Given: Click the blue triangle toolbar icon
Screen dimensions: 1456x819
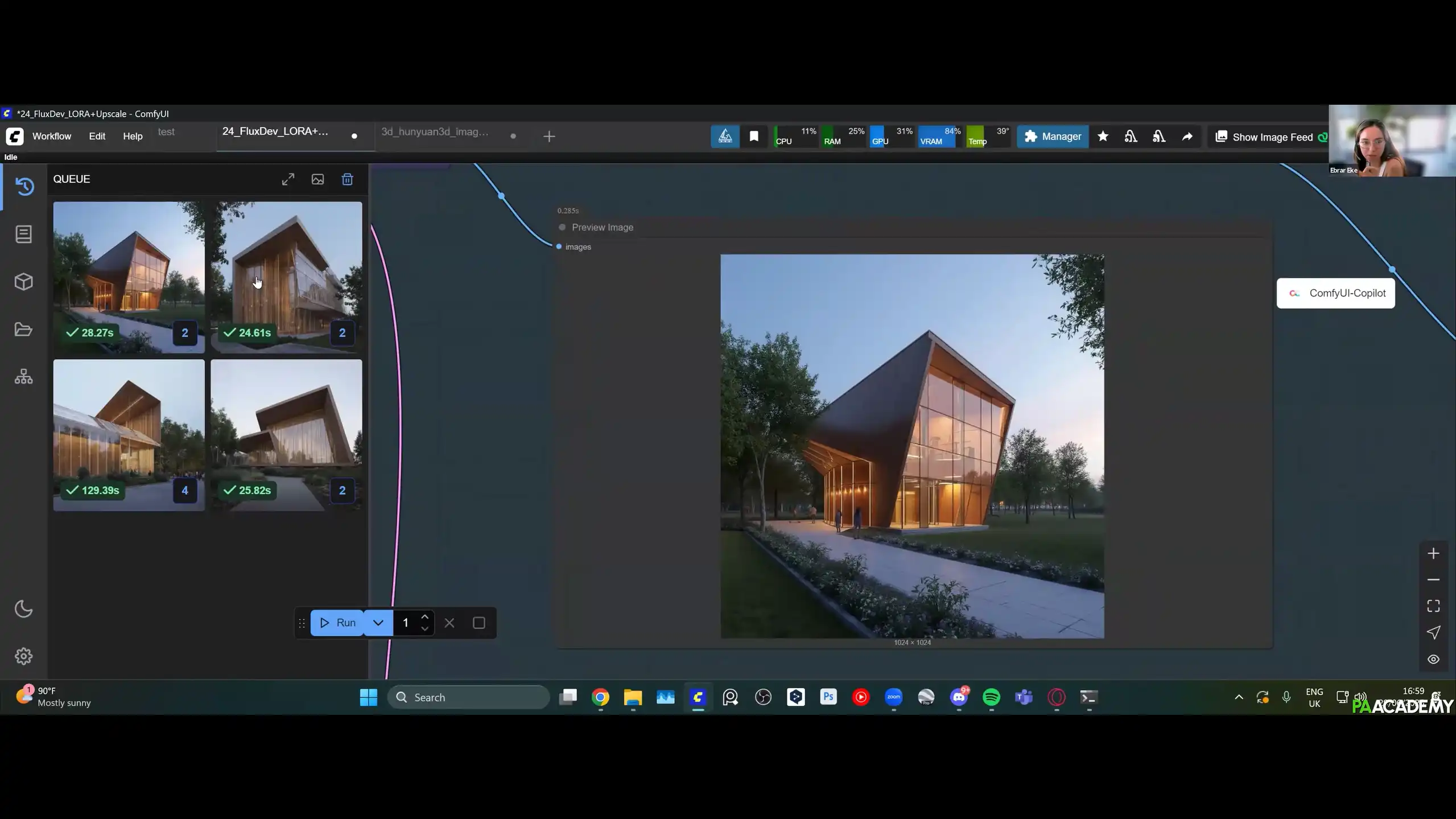Looking at the screenshot, I should [725, 137].
